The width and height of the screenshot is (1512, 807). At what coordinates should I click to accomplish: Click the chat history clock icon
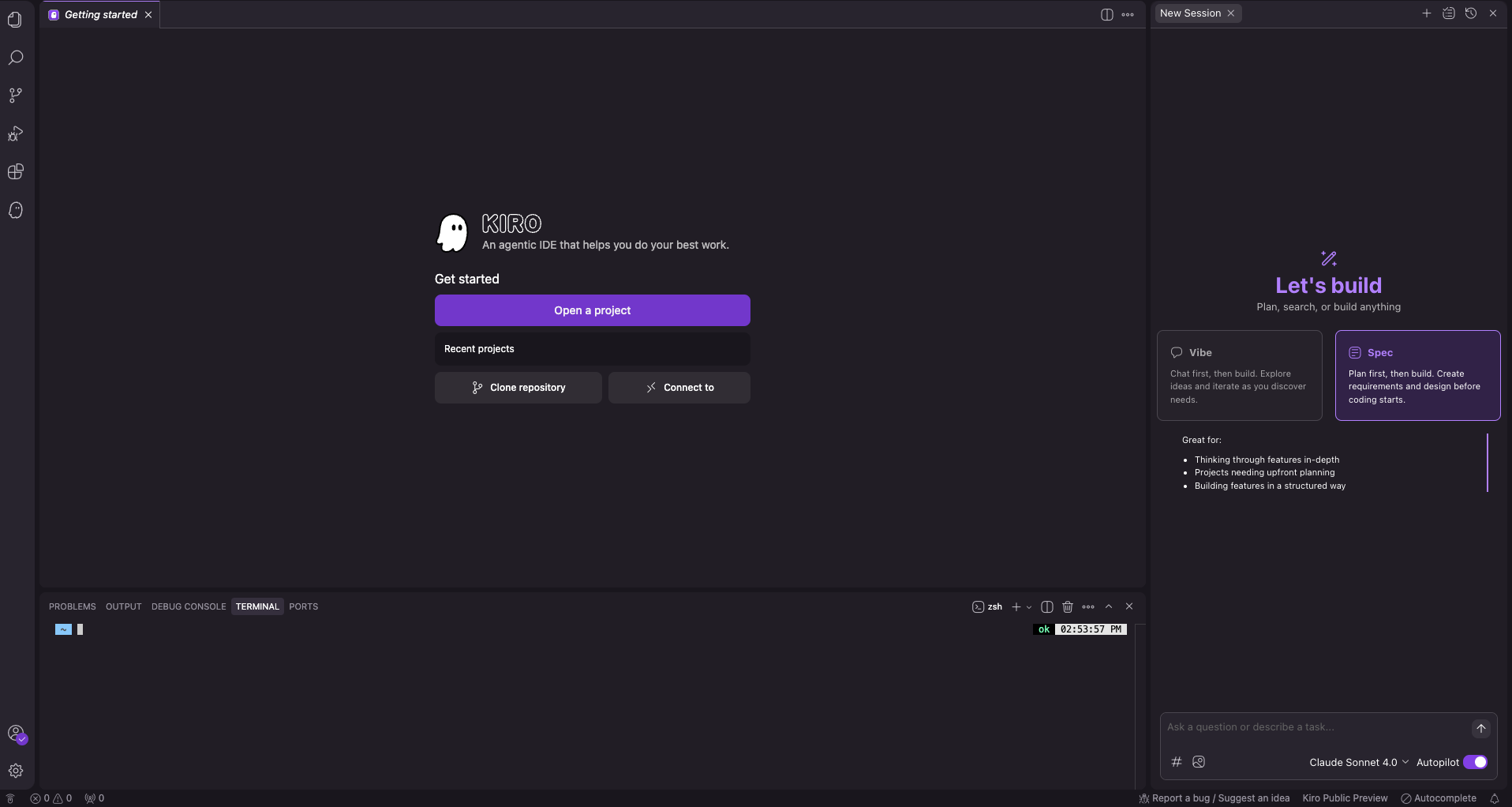click(1471, 13)
